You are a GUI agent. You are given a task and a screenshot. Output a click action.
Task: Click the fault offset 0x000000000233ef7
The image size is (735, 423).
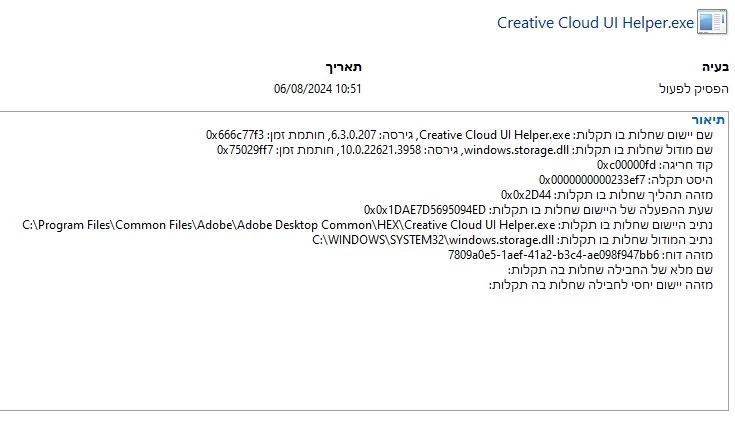coord(592,180)
